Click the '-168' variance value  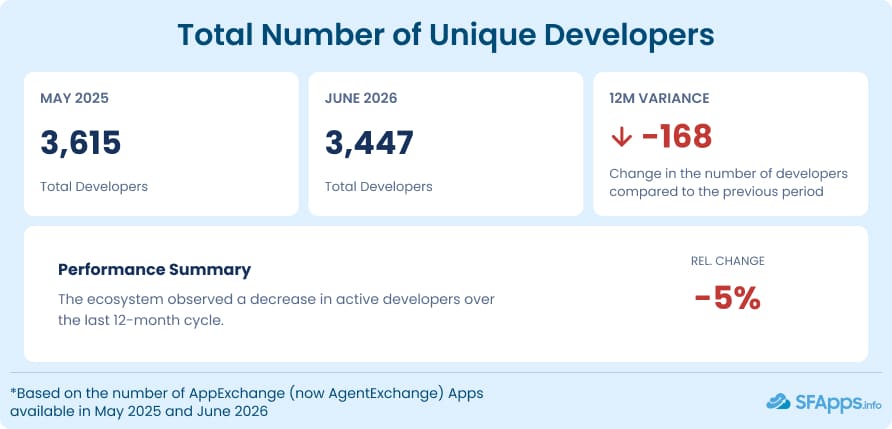click(677, 137)
